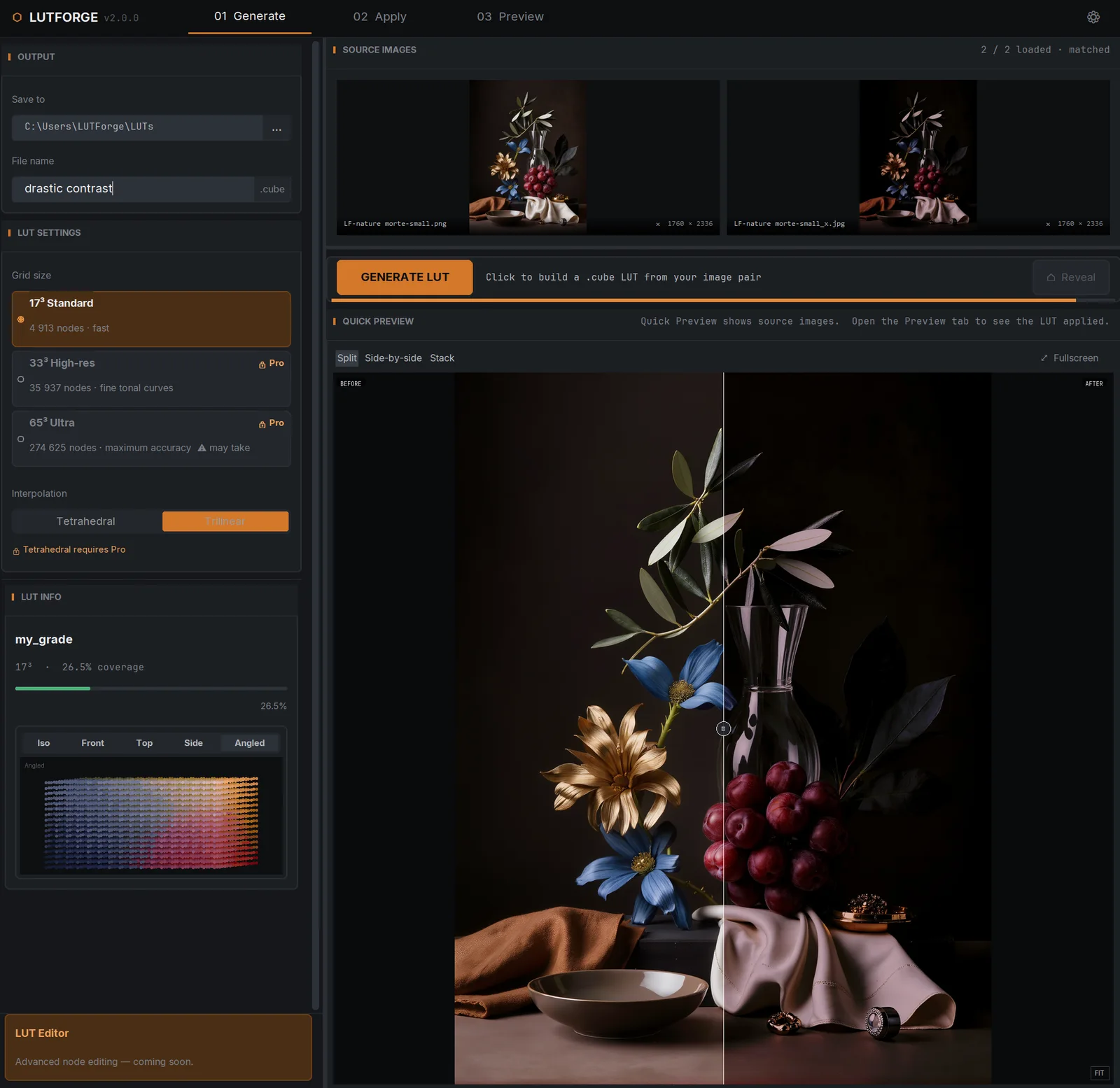This screenshot has height=1088, width=1120.
Task: Click the .cube extension label
Action: pyautogui.click(x=272, y=190)
